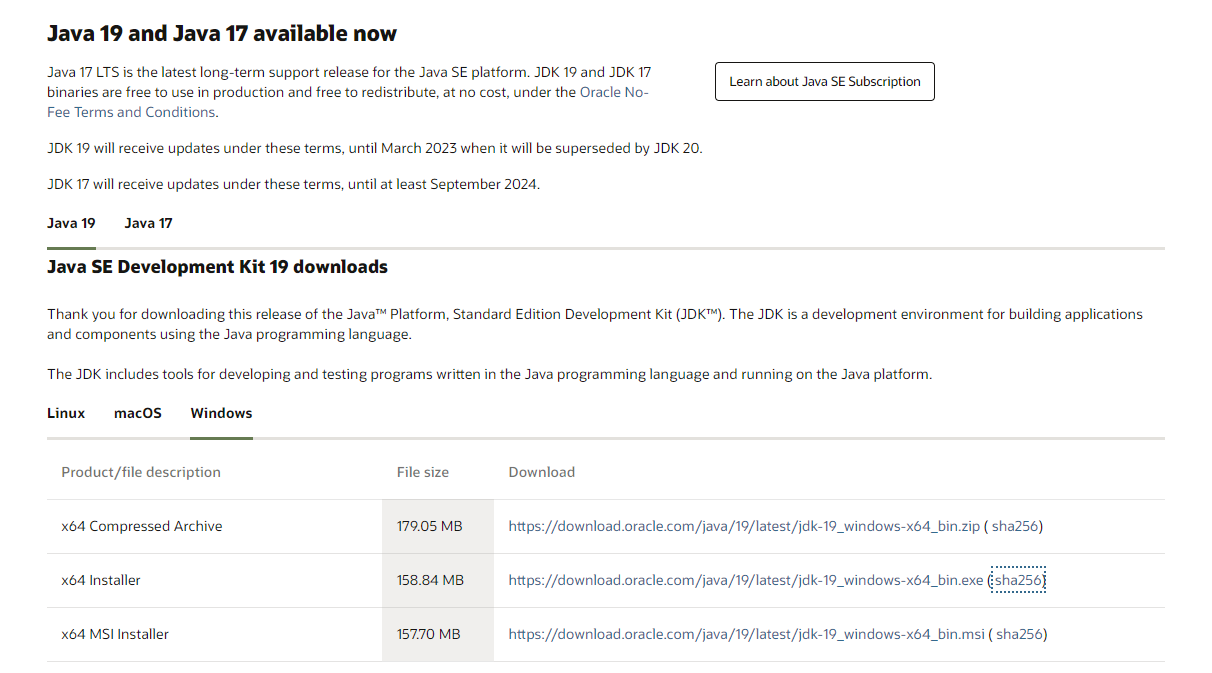
Task: Click the Java 19 and Java 17 available now heading
Action: (x=222, y=33)
